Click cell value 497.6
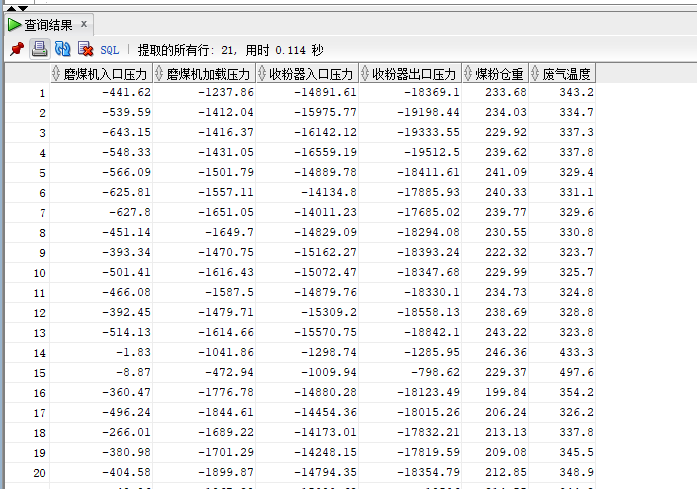 [577, 372]
